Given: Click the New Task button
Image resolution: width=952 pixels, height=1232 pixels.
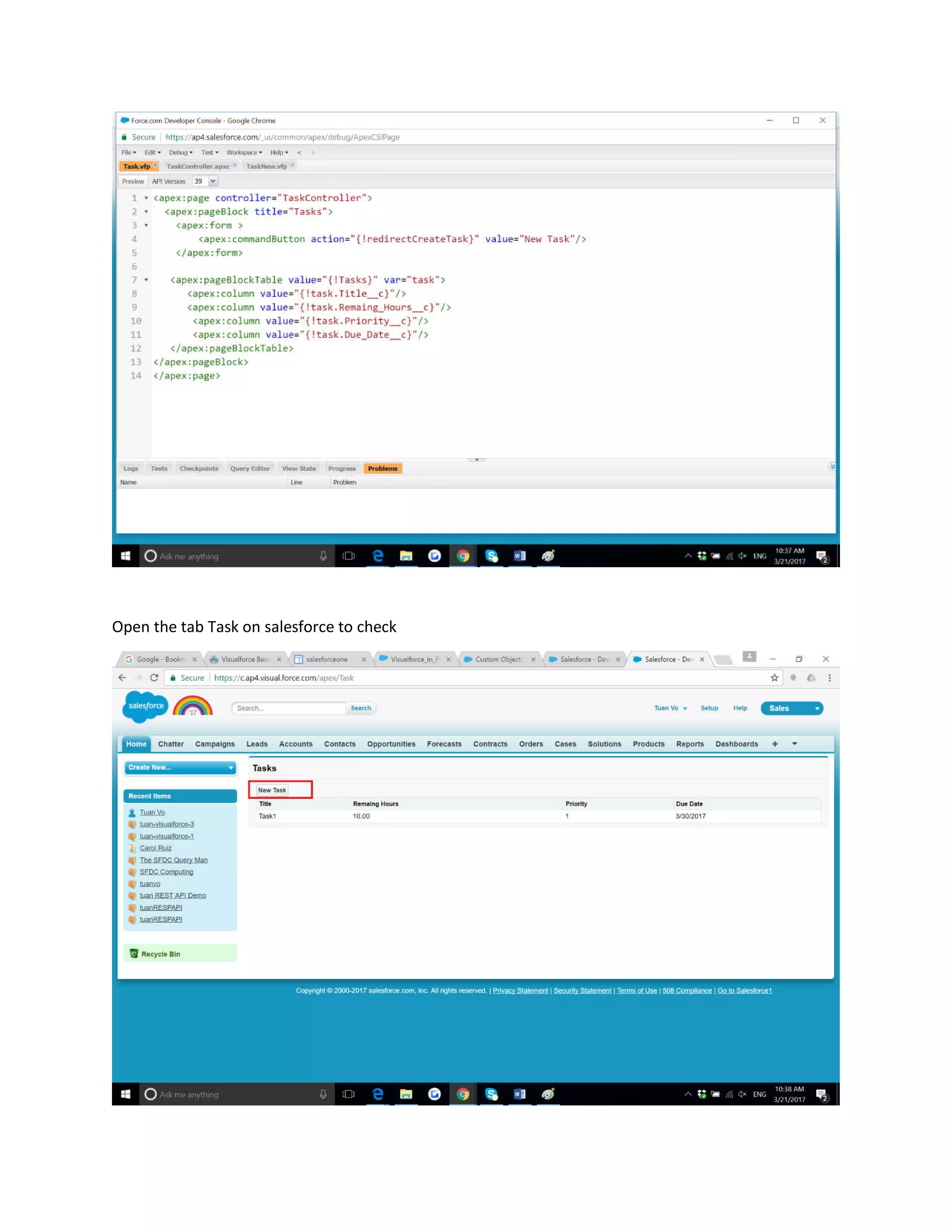Looking at the screenshot, I should 272,790.
